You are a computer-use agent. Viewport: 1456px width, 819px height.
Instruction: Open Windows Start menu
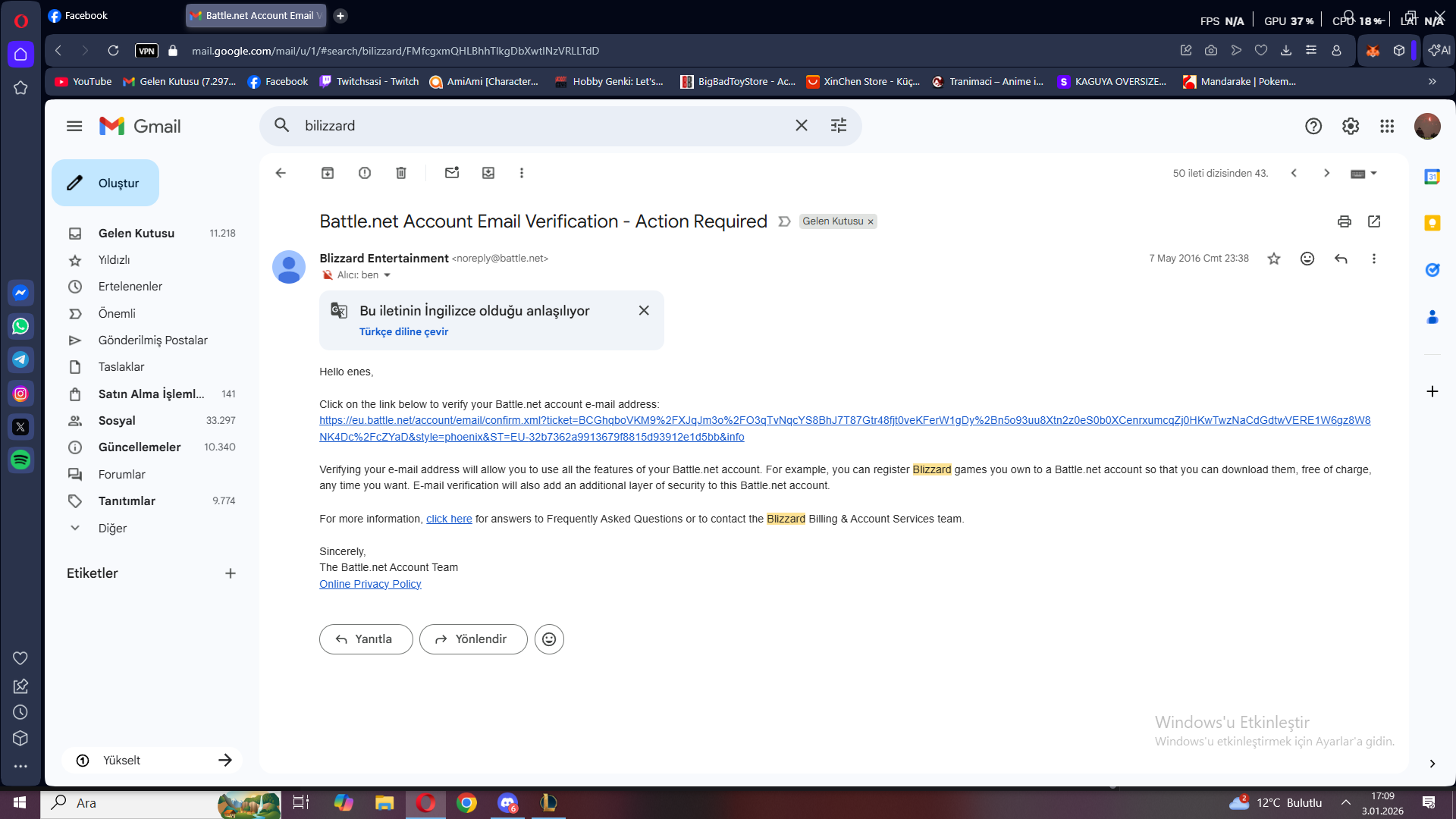click(20, 802)
